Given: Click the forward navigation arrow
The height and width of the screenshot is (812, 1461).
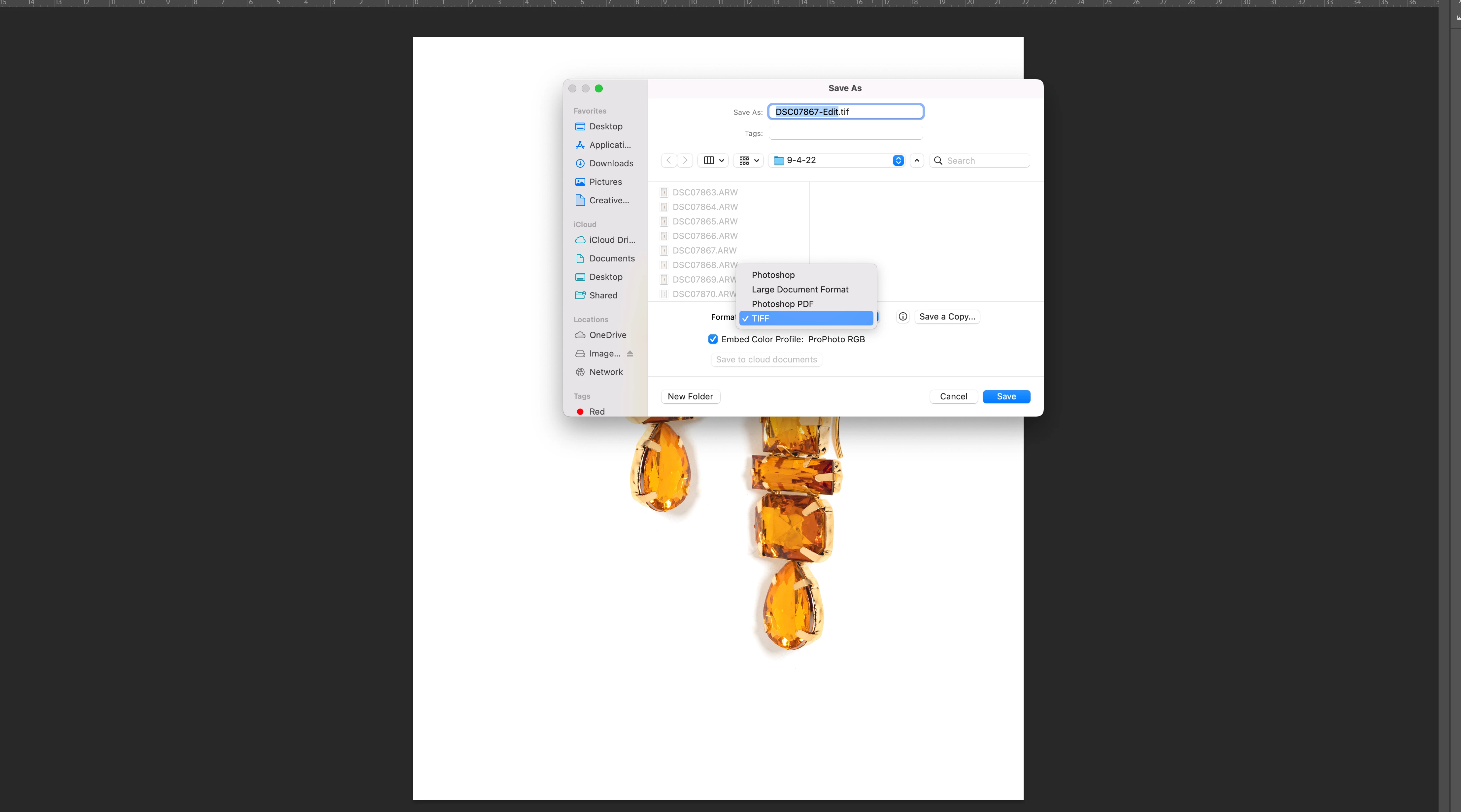Looking at the screenshot, I should point(685,160).
